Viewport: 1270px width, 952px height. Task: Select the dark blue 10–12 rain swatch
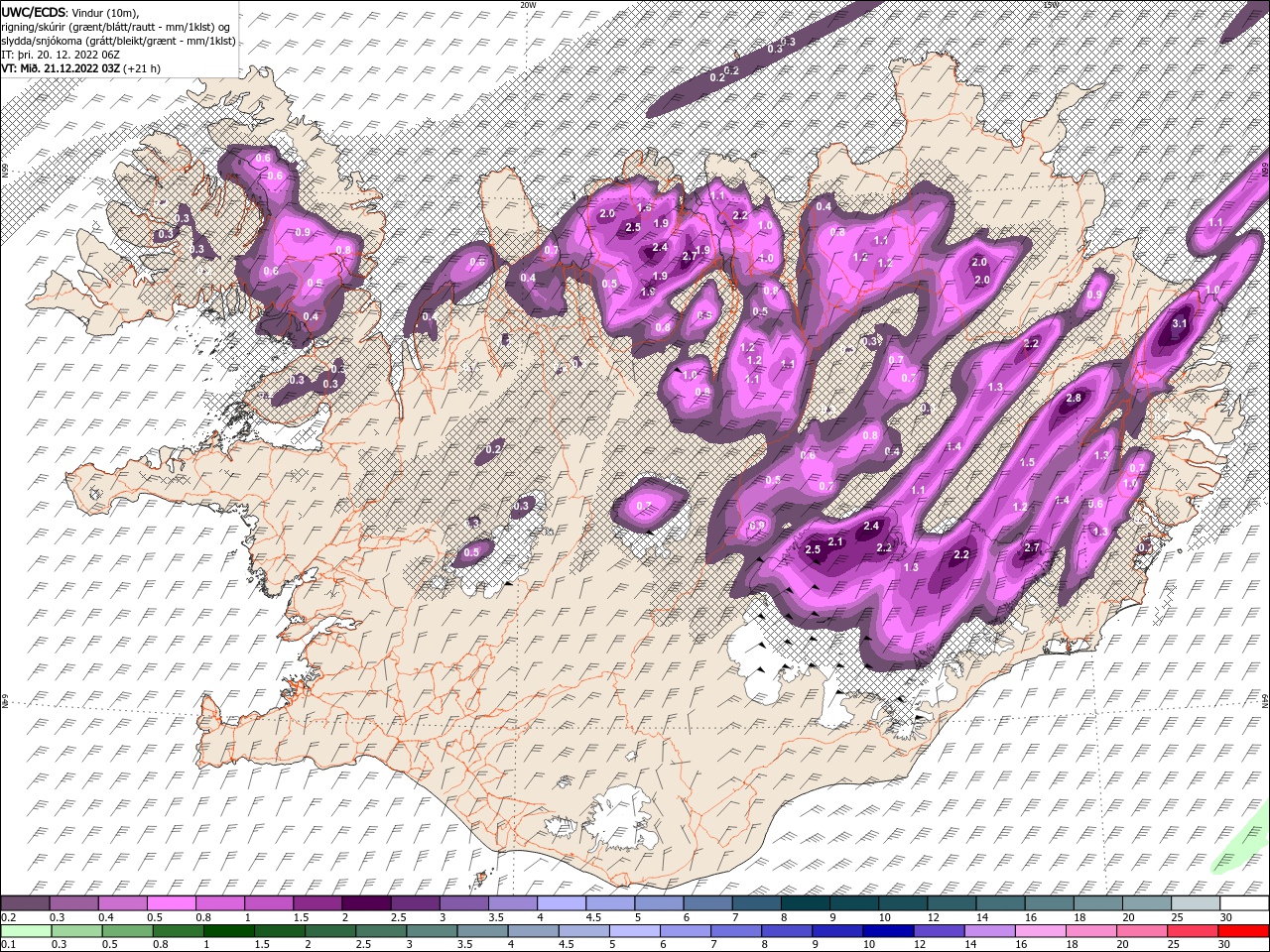pos(888,931)
